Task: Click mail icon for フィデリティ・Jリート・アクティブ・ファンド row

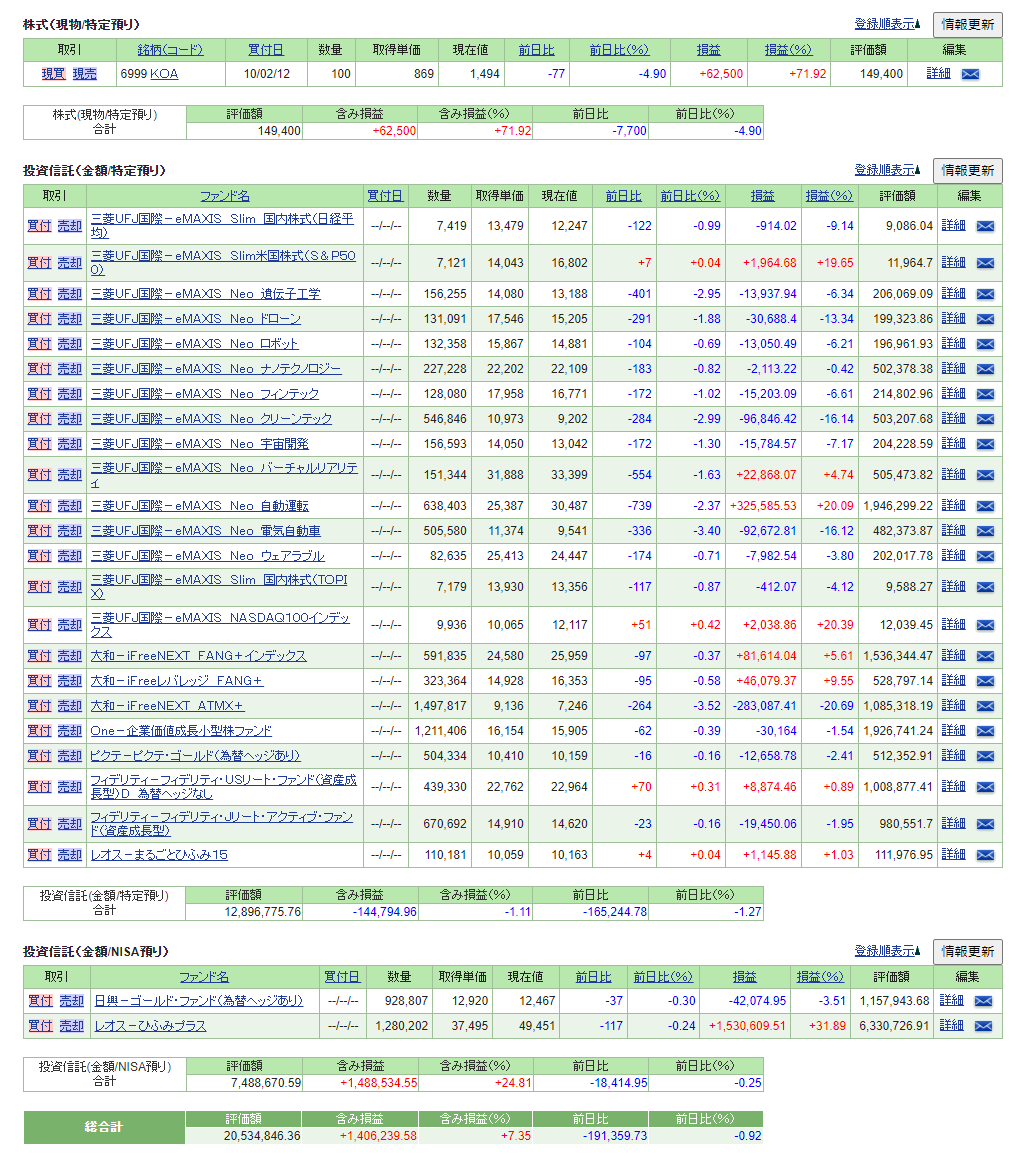Action: tap(985, 825)
